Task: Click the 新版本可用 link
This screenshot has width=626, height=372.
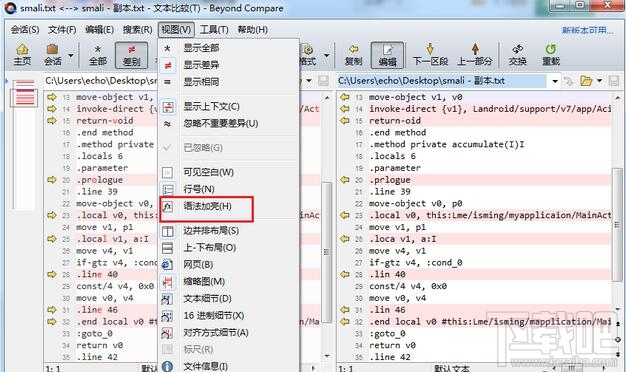Action: (587, 30)
